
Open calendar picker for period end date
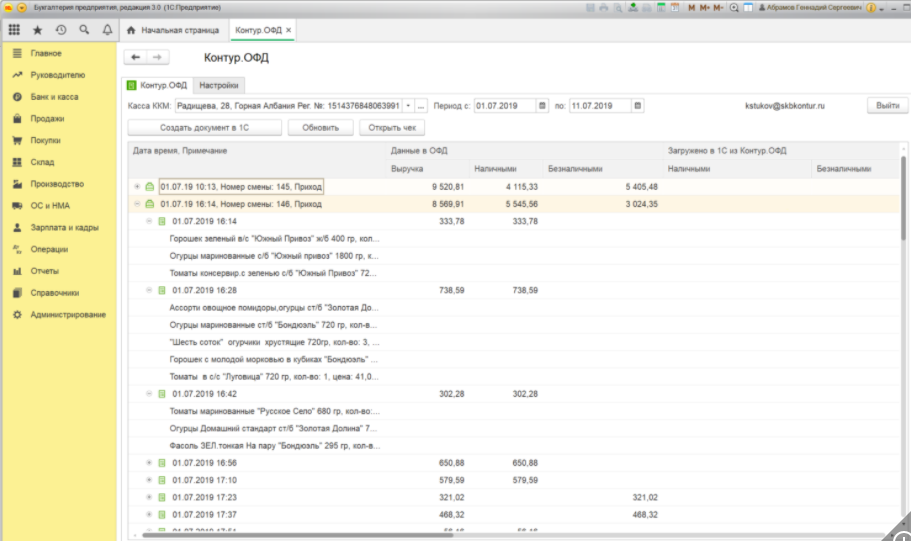(x=639, y=105)
